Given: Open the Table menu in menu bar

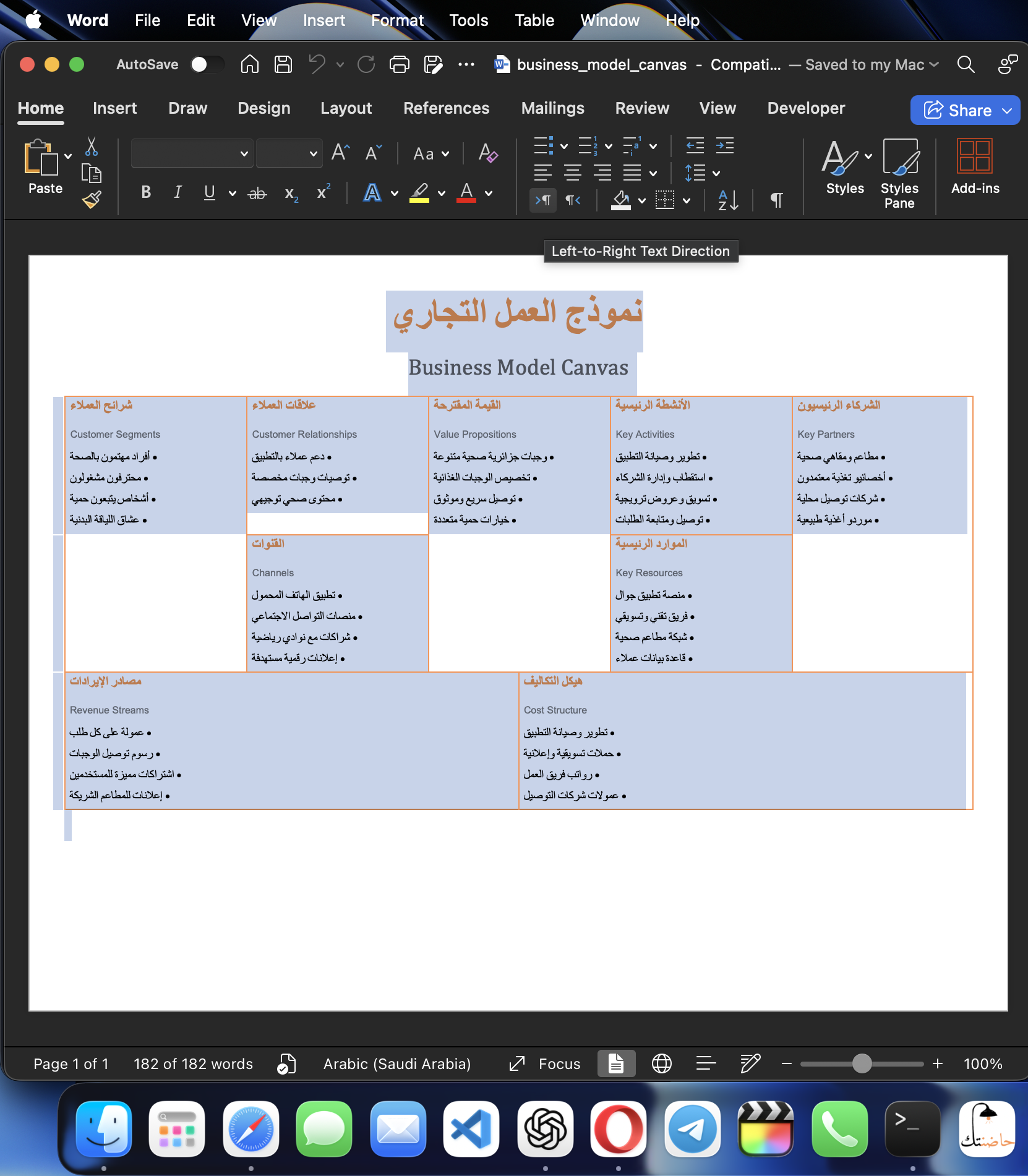Looking at the screenshot, I should click(x=534, y=20).
